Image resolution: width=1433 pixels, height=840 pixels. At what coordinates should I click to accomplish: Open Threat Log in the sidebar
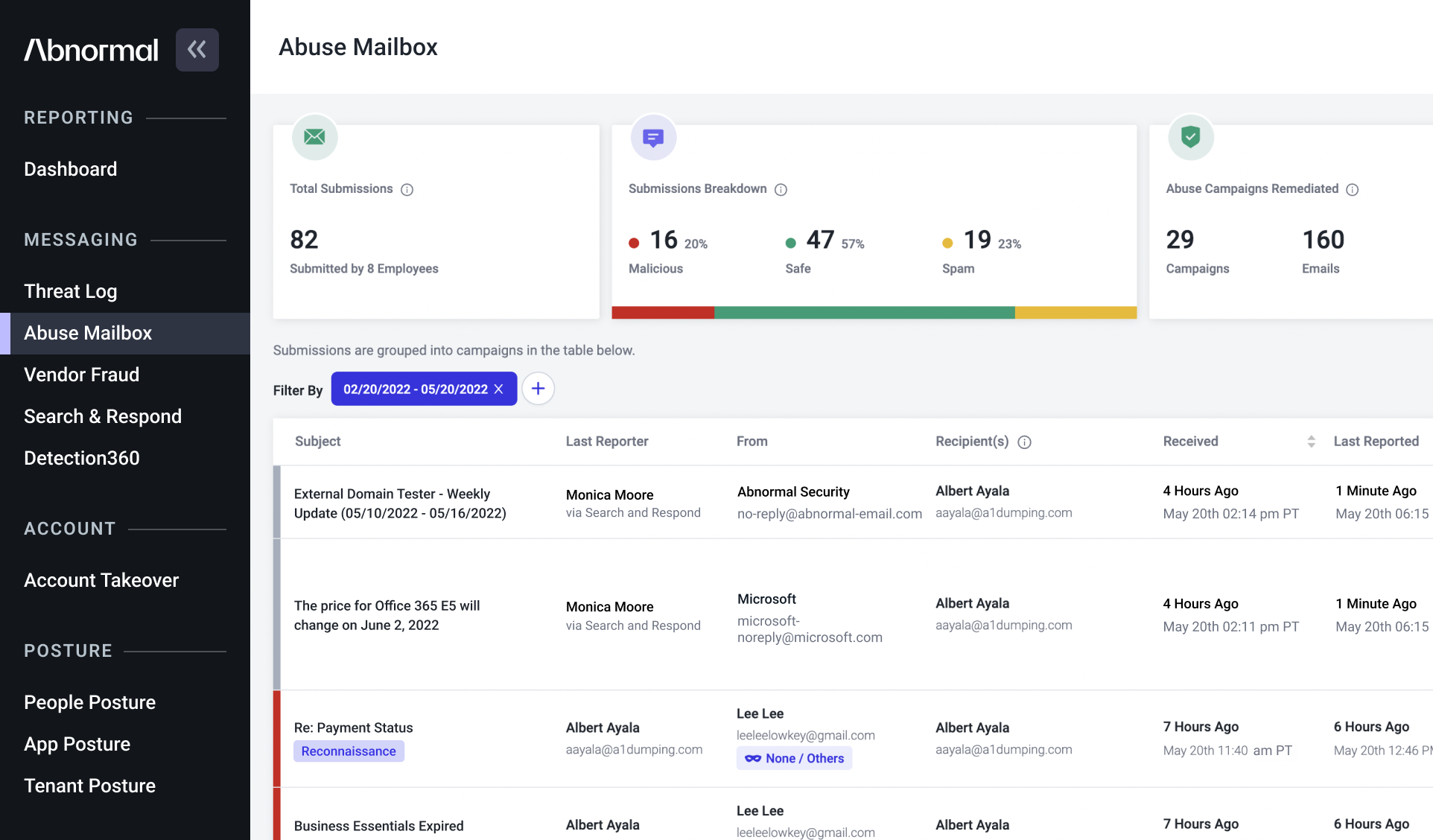pyautogui.click(x=71, y=291)
